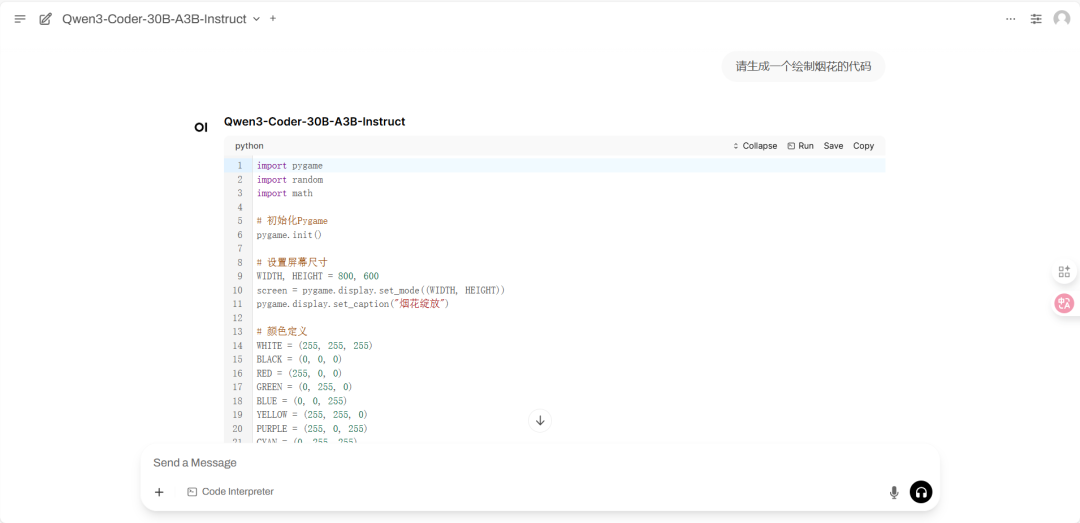1080x523 pixels.
Task: Click line number 1 in gutter
Action: (x=240, y=166)
